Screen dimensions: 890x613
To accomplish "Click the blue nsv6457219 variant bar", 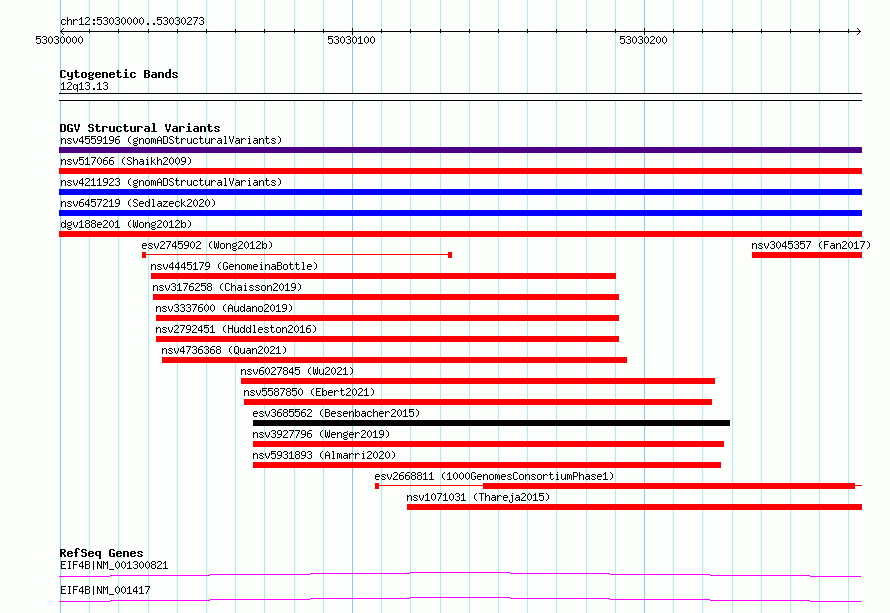I will coord(460,213).
